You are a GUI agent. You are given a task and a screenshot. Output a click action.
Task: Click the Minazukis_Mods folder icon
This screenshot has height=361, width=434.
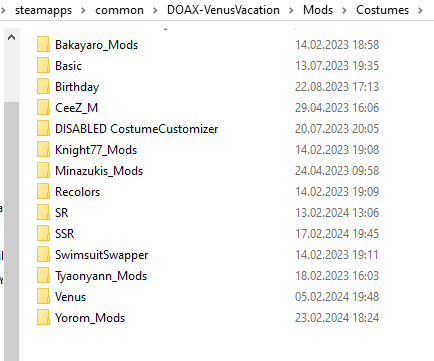tap(43, 171)
